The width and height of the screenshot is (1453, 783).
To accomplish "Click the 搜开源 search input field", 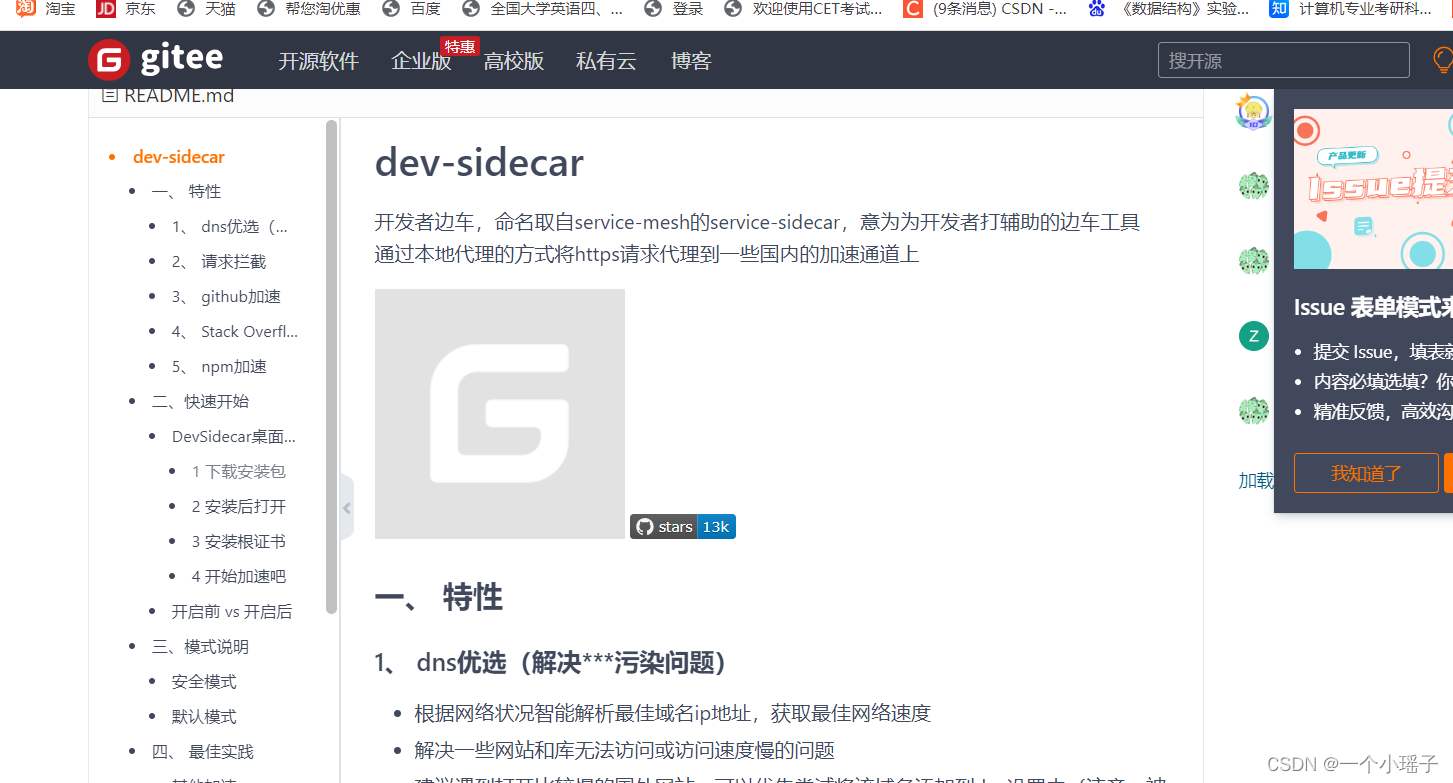I will pos(1283,60).
